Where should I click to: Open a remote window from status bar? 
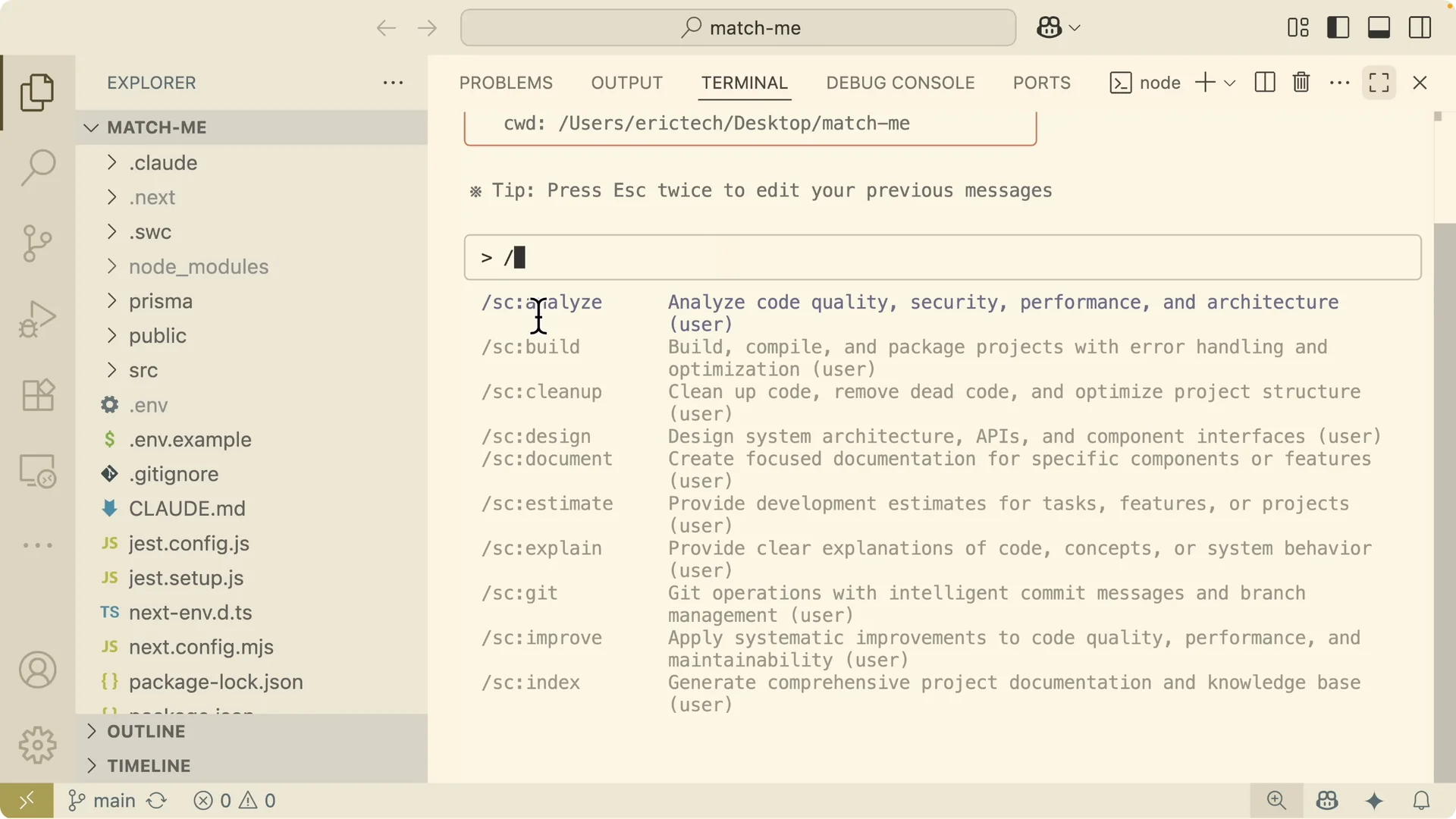point(27,801)
